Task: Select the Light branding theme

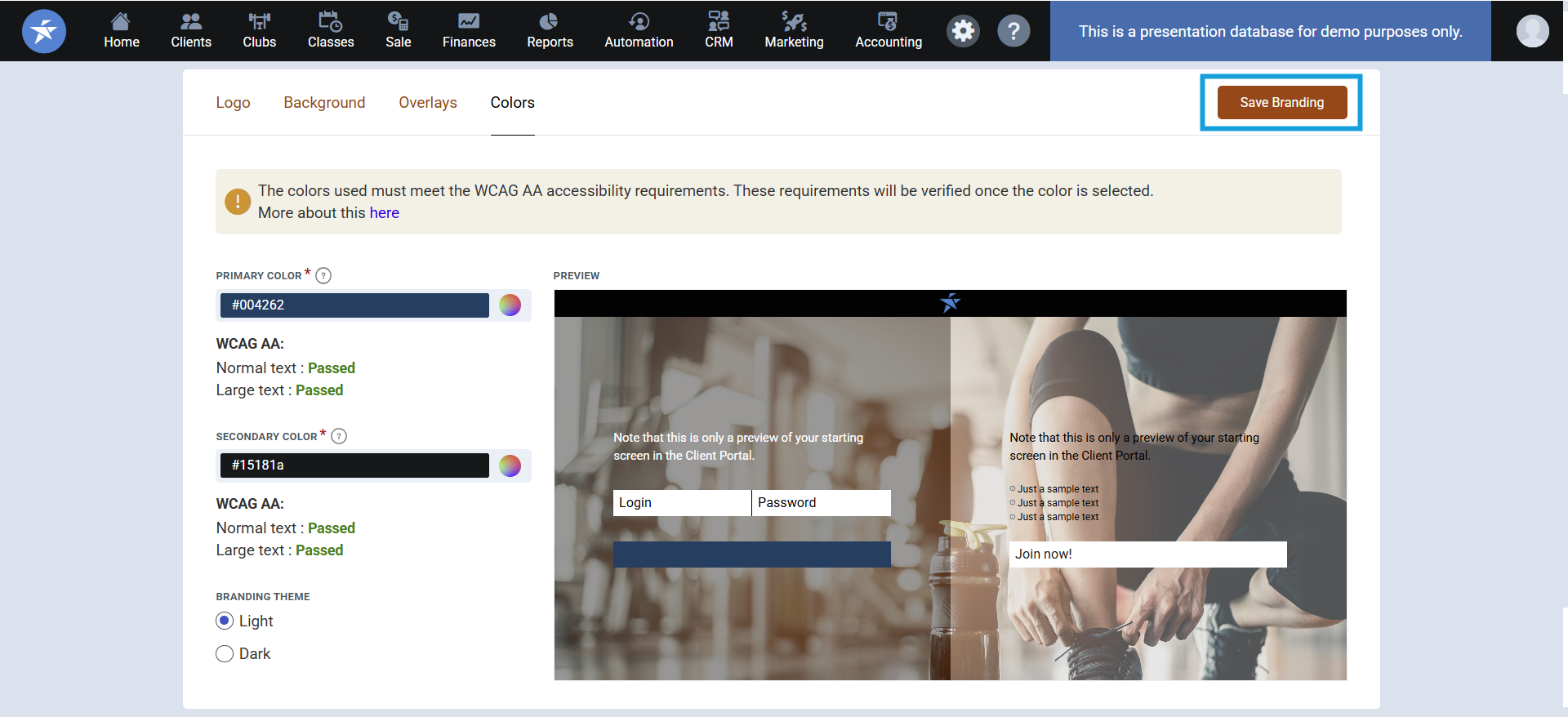Action: click(225, 621)
